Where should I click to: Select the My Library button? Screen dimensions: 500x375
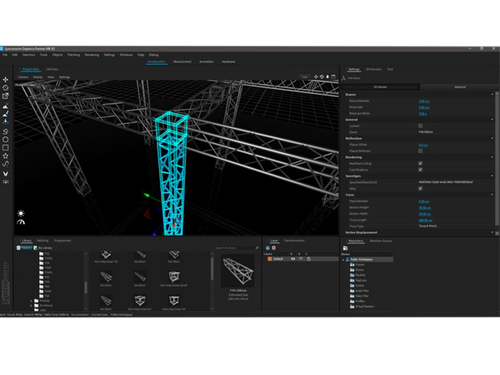pos(43,248)
